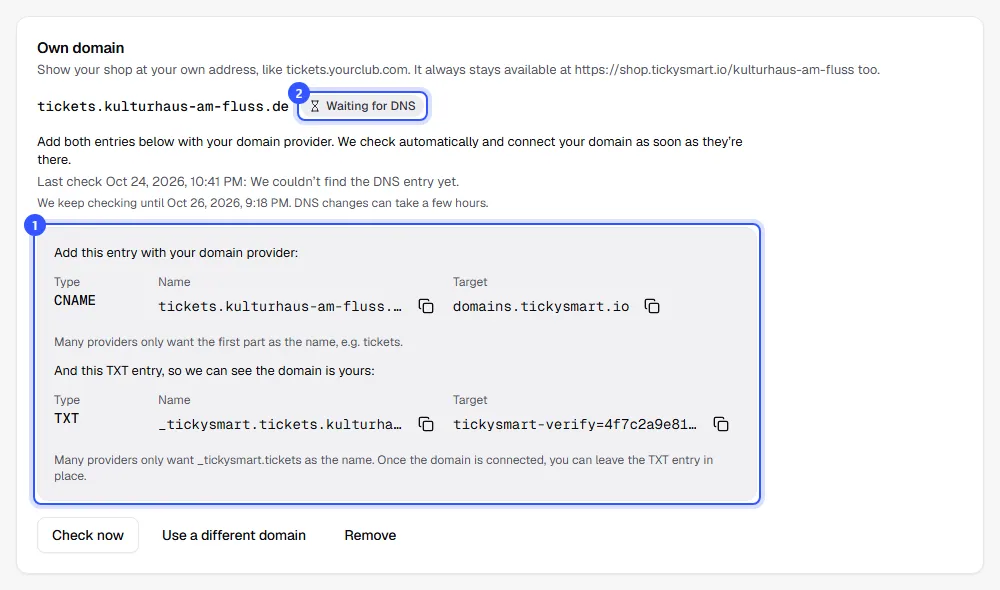Remove the custom domain

(x=370, y=535)
